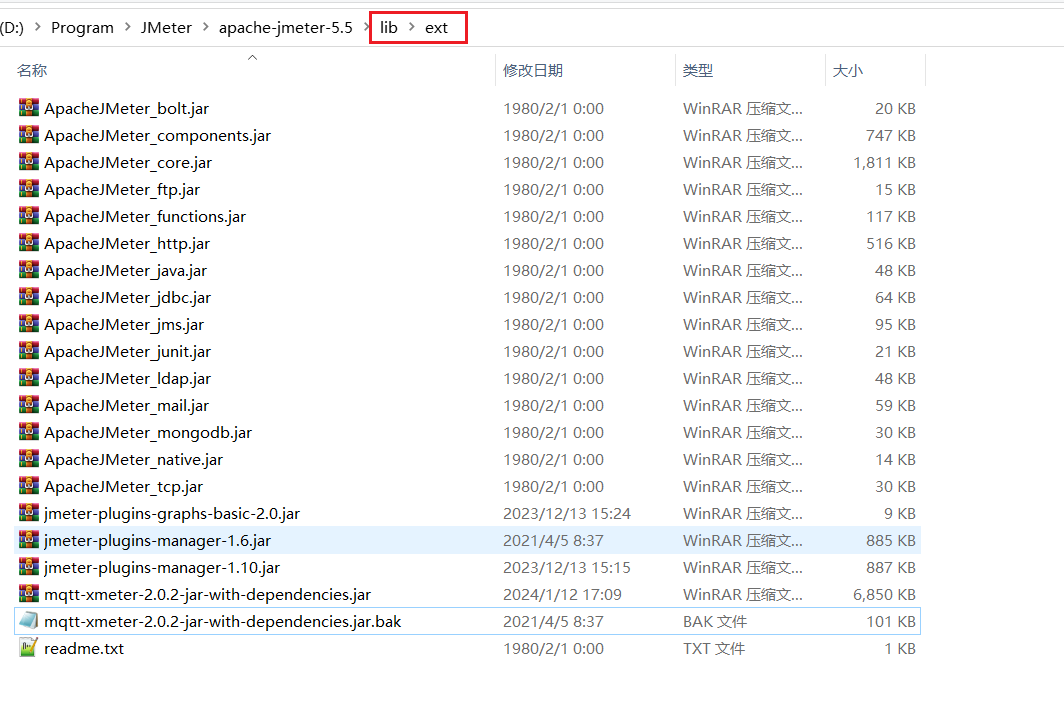Sort files by the 名称 column header
Screen dimensions: 1064x710
click(x=33, y=71)
